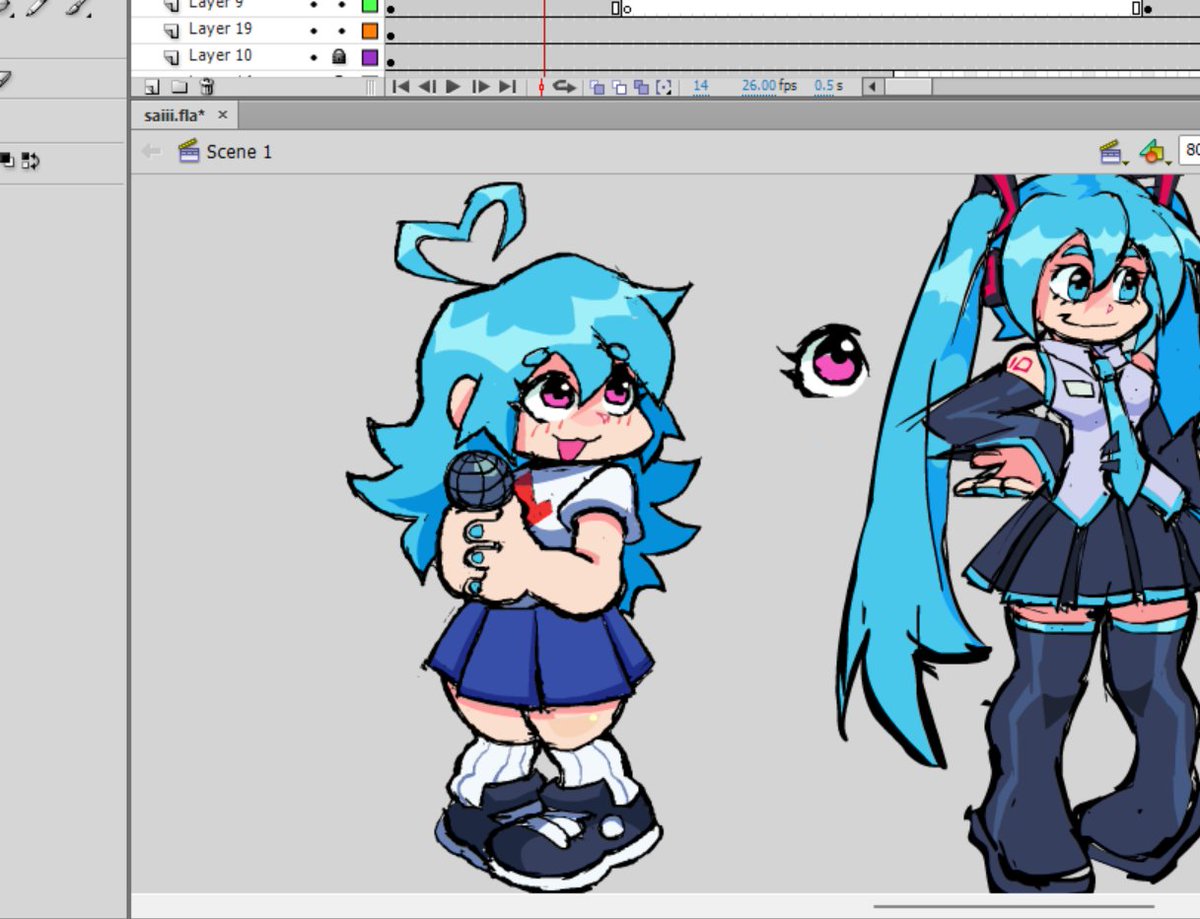Screen dimensions: 1200x919
Task: Click first keyframe of Layer 10
Action: (x=390, y=62)
